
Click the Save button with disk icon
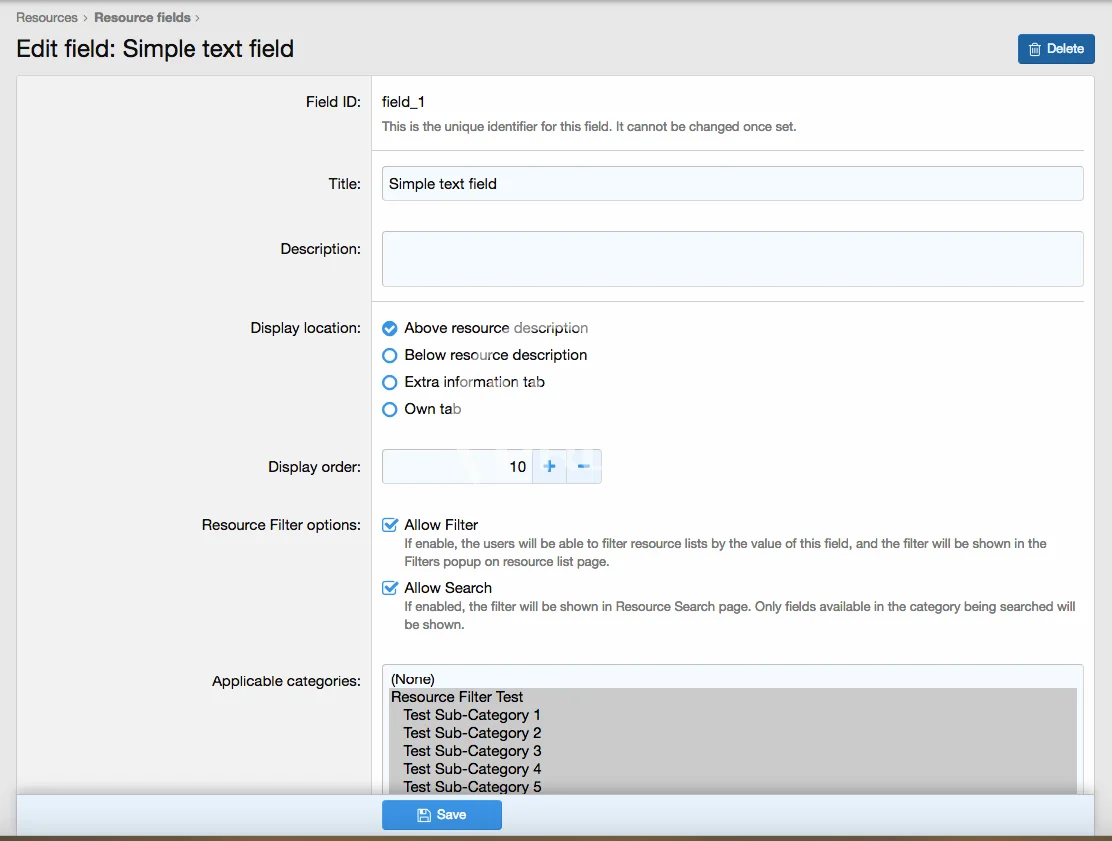(x=441, y=815)
